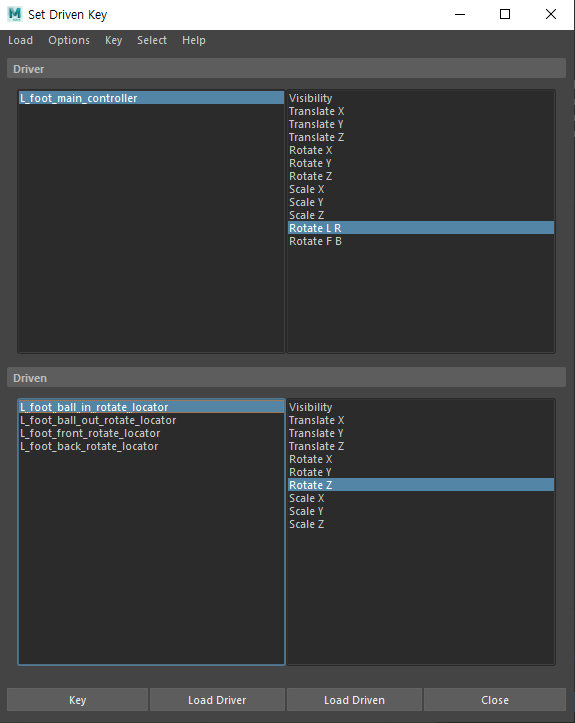Select L_foot_ball_in_rotate_locator in Driven list
This screenshot has height=723, width=575.
tap(151, 407)
